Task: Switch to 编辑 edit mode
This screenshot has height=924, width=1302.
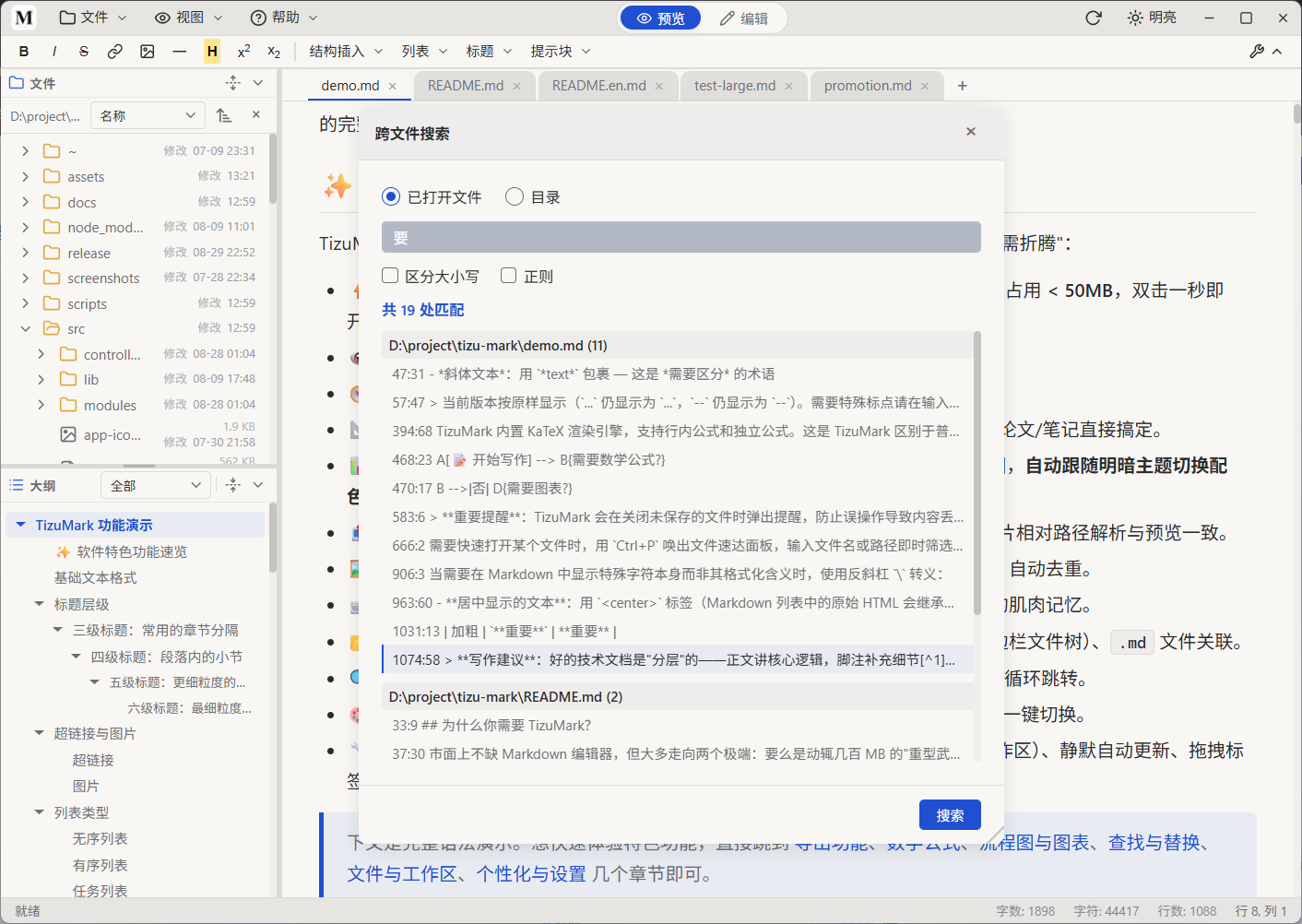Action: 743,18
